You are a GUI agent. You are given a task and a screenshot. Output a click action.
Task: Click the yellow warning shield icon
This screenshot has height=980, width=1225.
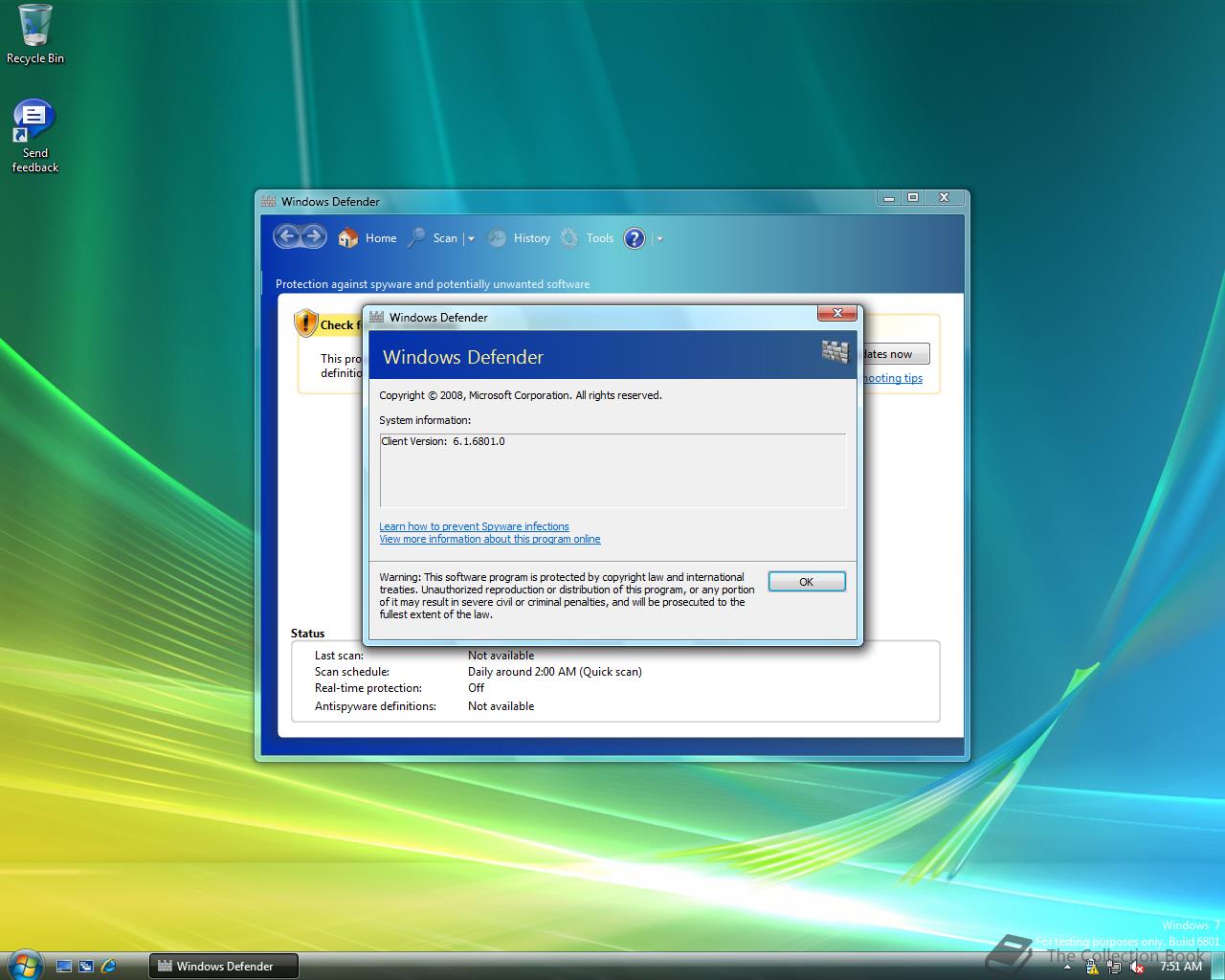point(305,323)
